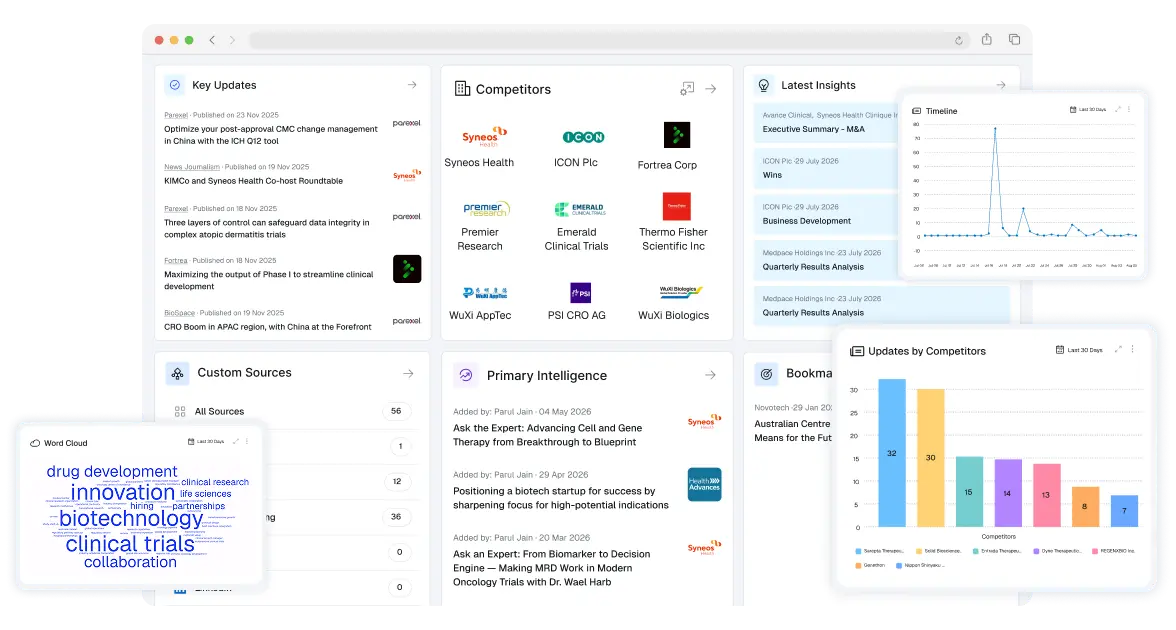Open Advancing Cell and Gene Therapy entry

pyautogui.click(x=548, y=435)
